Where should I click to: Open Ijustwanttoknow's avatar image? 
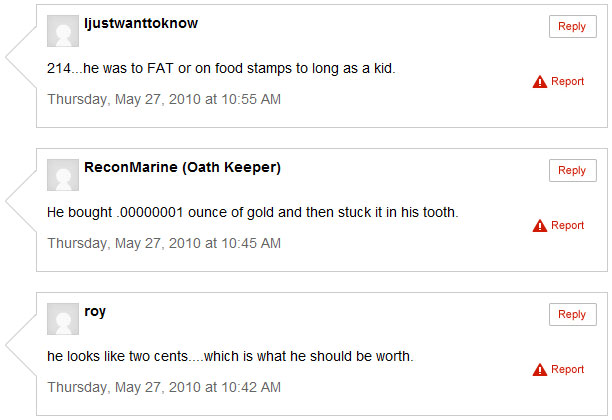[x=63, y=31]
